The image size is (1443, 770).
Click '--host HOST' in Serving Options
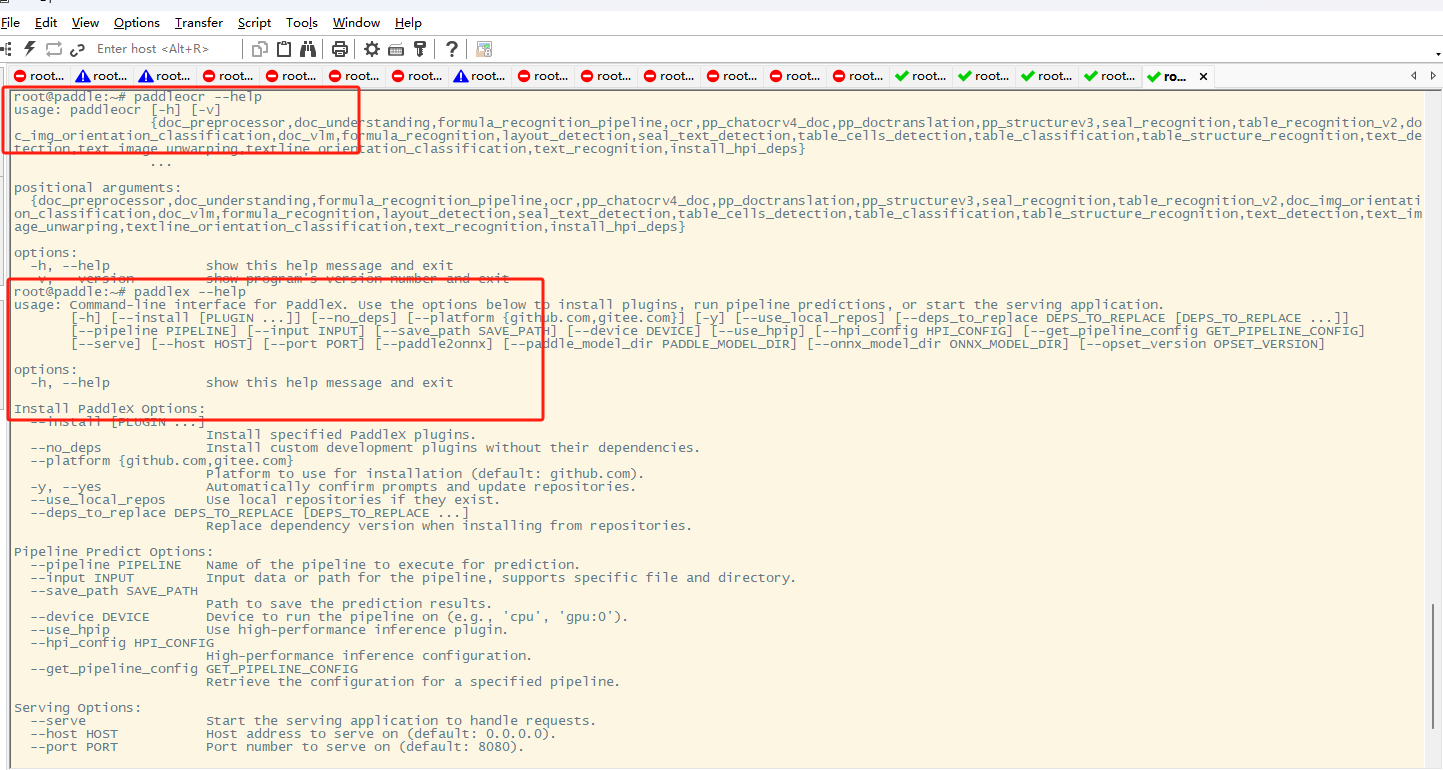coord(74,734)
